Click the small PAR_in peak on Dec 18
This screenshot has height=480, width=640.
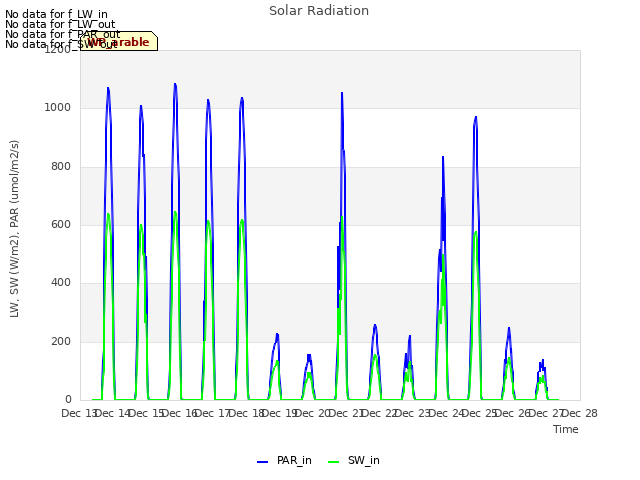(x=277, y=334)
